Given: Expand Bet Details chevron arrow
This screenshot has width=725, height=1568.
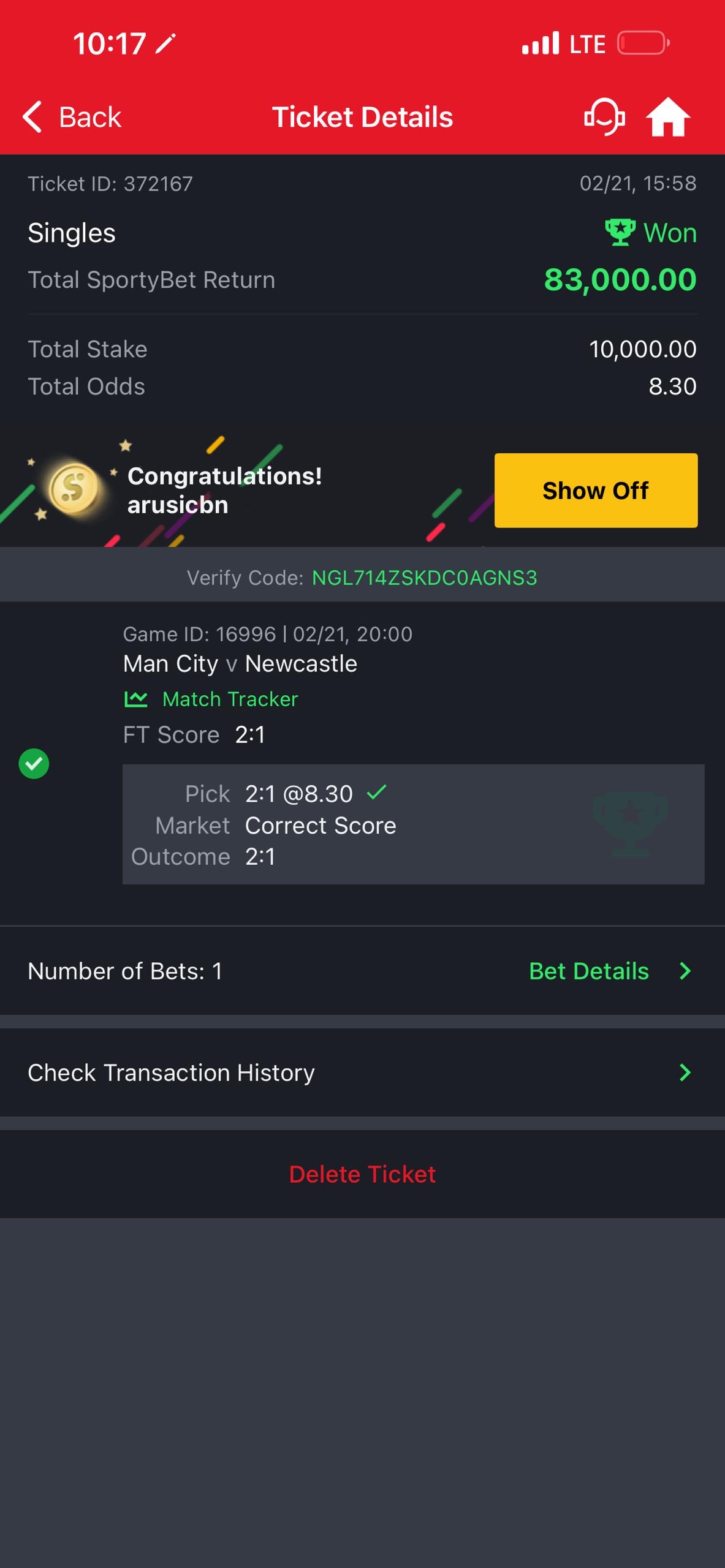Looking at the screenshot, I should tap(685, 971).
